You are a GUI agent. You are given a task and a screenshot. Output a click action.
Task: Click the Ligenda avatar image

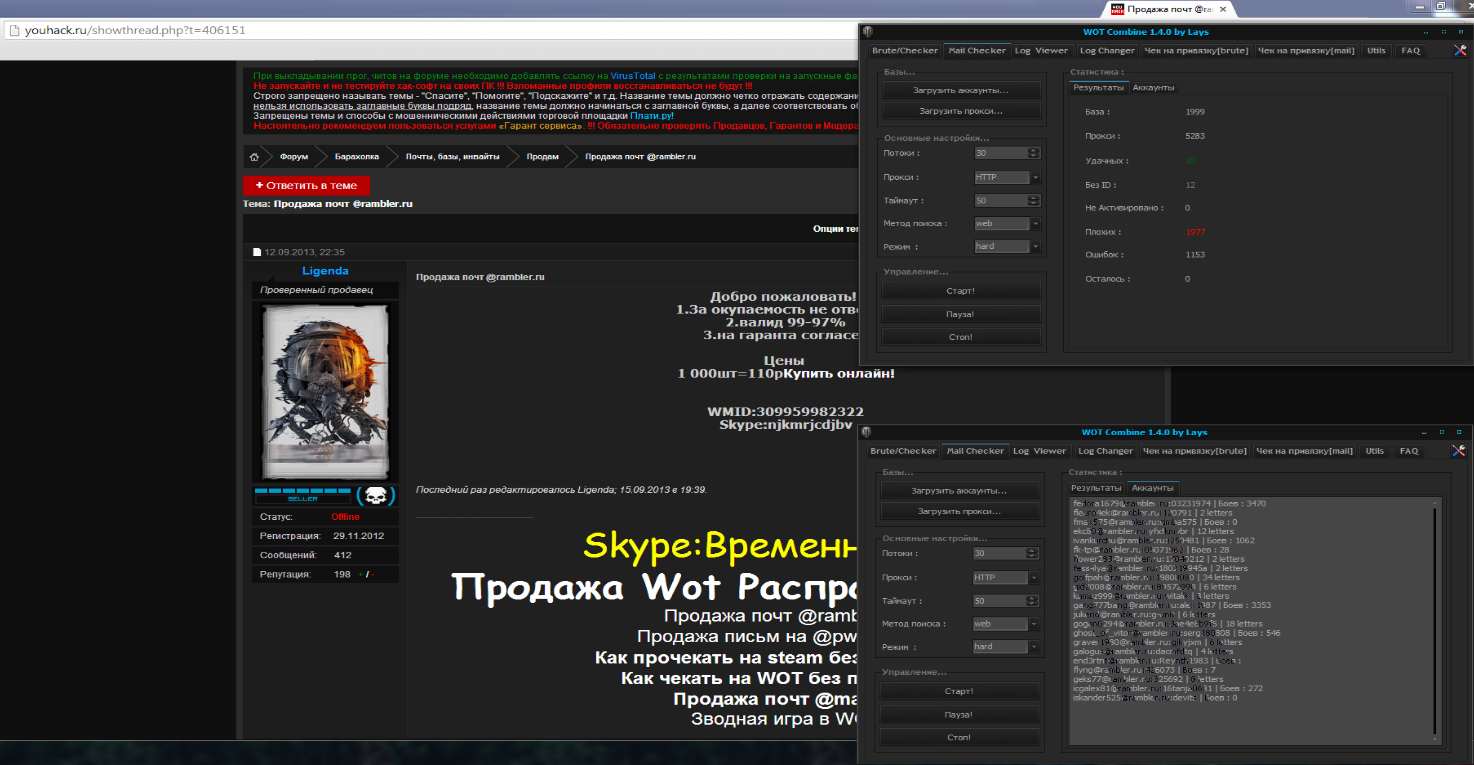[x=325, y=393]
